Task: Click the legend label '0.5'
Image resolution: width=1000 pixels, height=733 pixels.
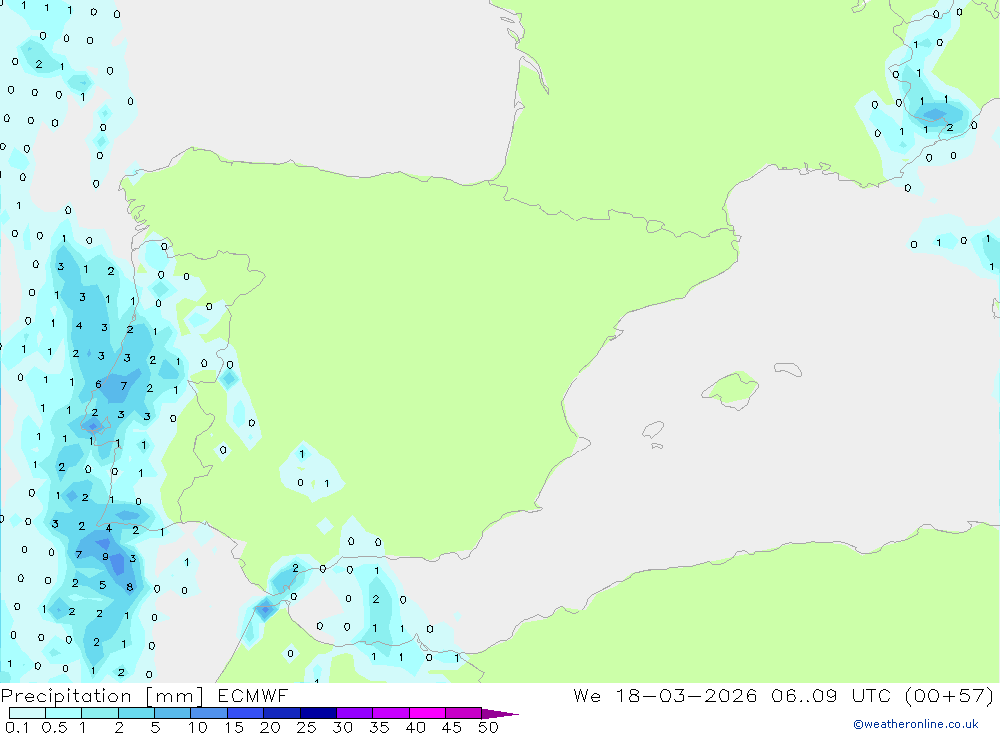Action: pyautogui.click(x=54, y=727)
